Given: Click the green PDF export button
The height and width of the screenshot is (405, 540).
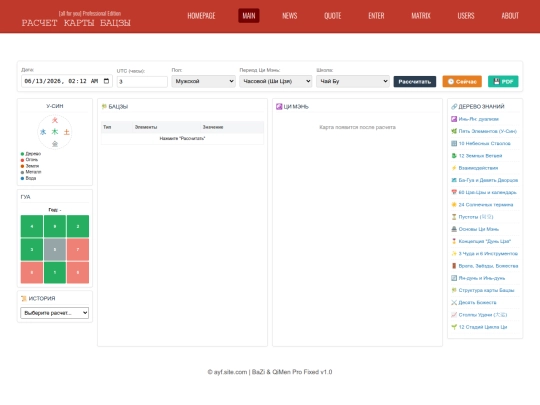Looking at the screenshot, I should point(503,82).
